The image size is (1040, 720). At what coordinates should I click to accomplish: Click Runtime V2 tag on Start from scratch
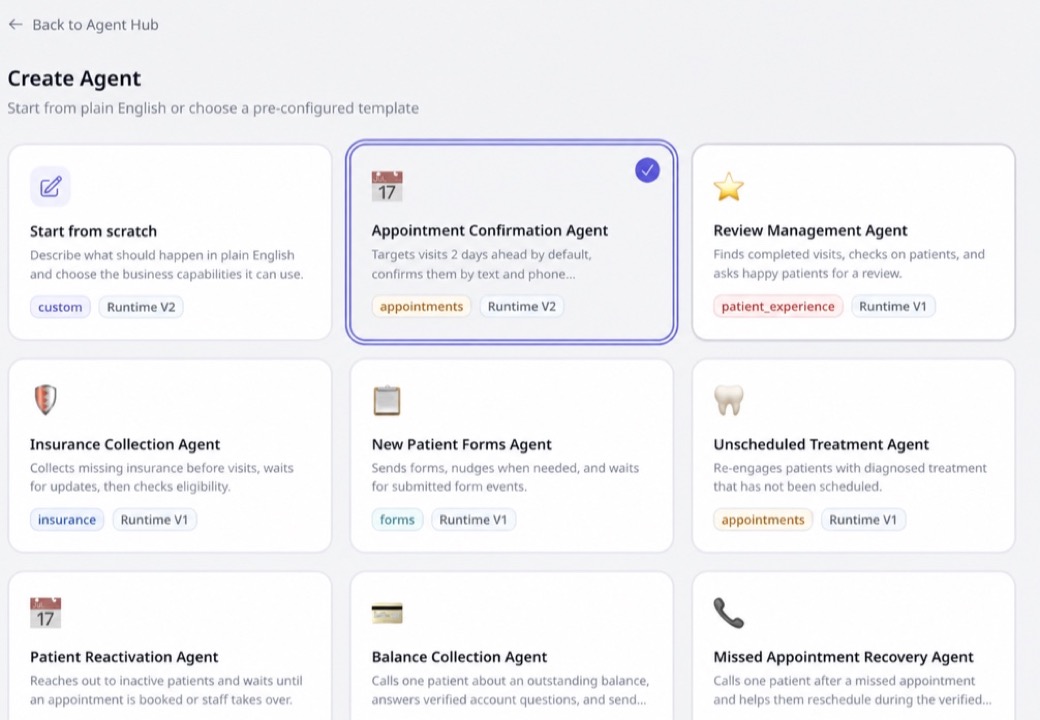141,307
